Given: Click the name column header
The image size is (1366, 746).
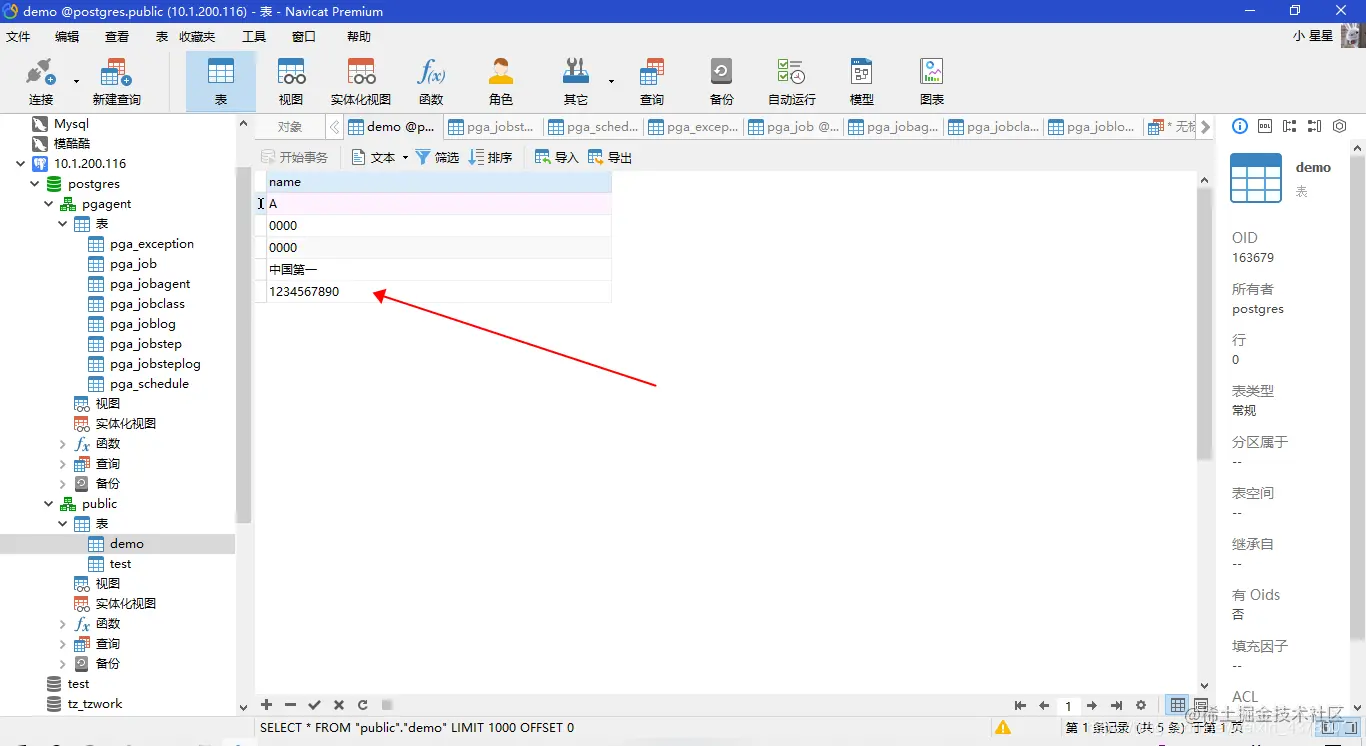Looking at the screenshot, I should tap(438, 182).
